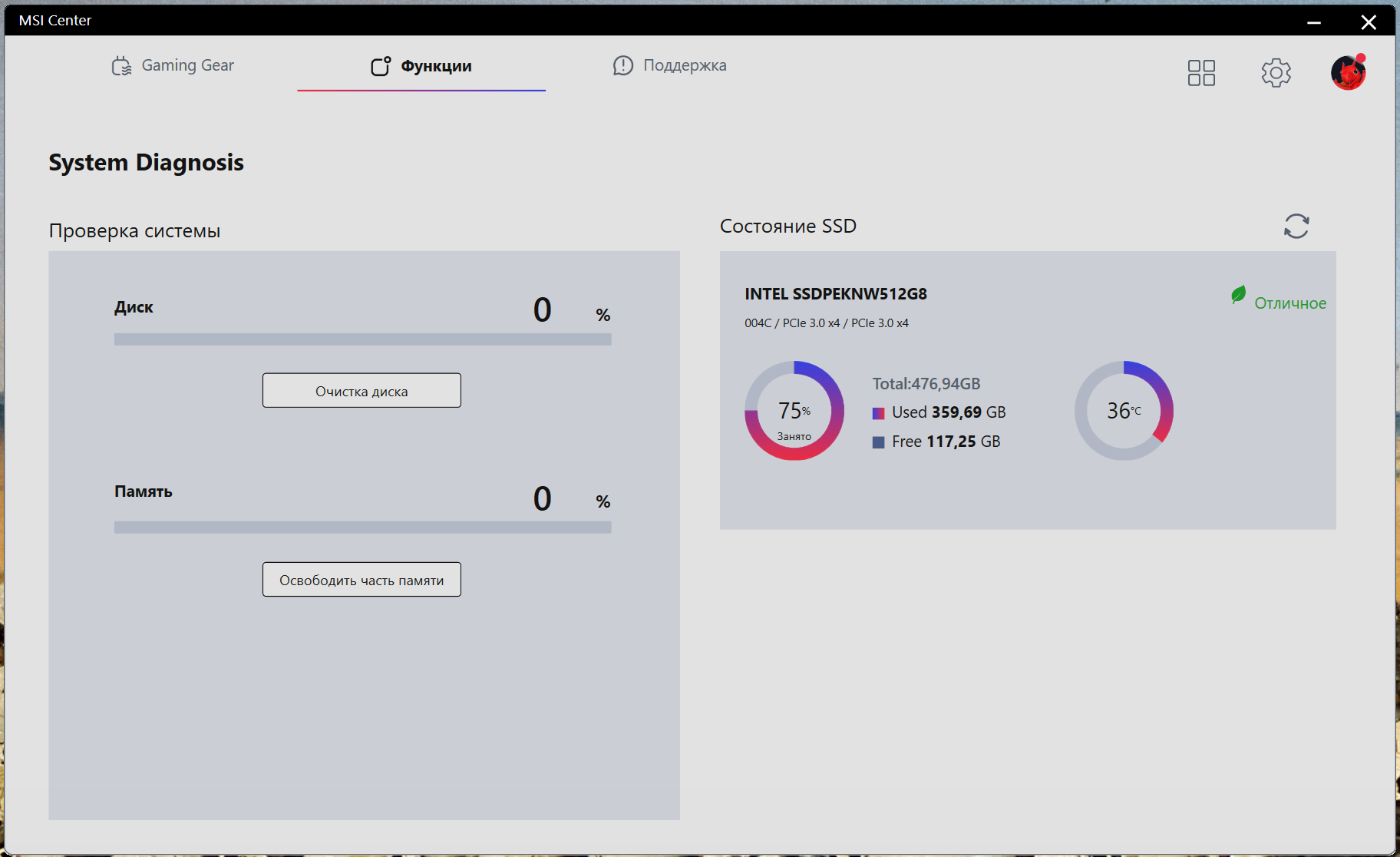Switch to the Функции tab
Screen dimensions: 1400x857
421,66
